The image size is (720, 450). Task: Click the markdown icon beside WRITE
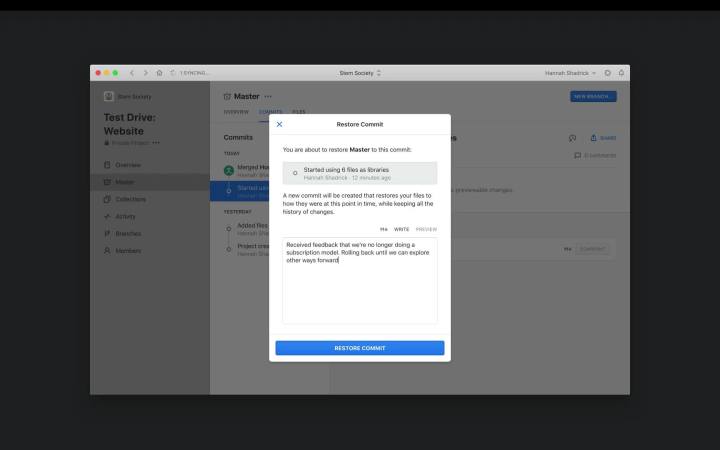[383, 229]
